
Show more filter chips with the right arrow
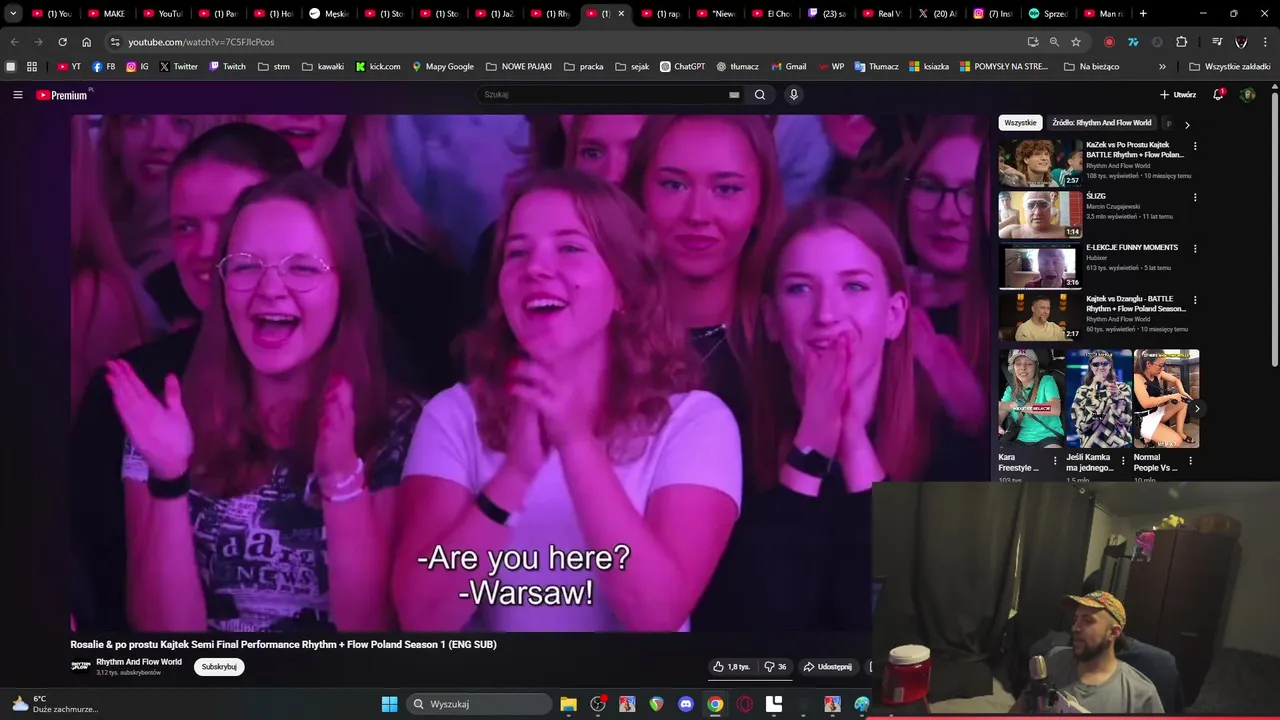[x=1187, y=125]
